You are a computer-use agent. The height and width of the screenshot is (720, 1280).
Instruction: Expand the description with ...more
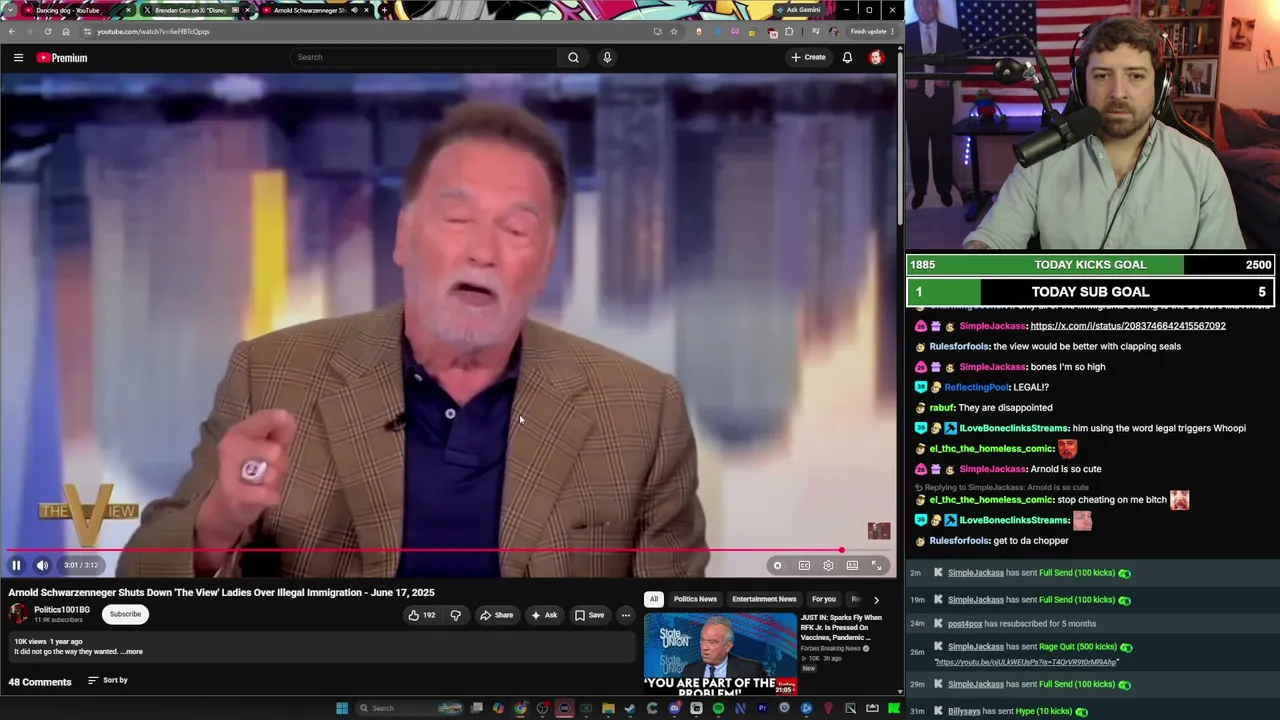click(x=133, y=652)
